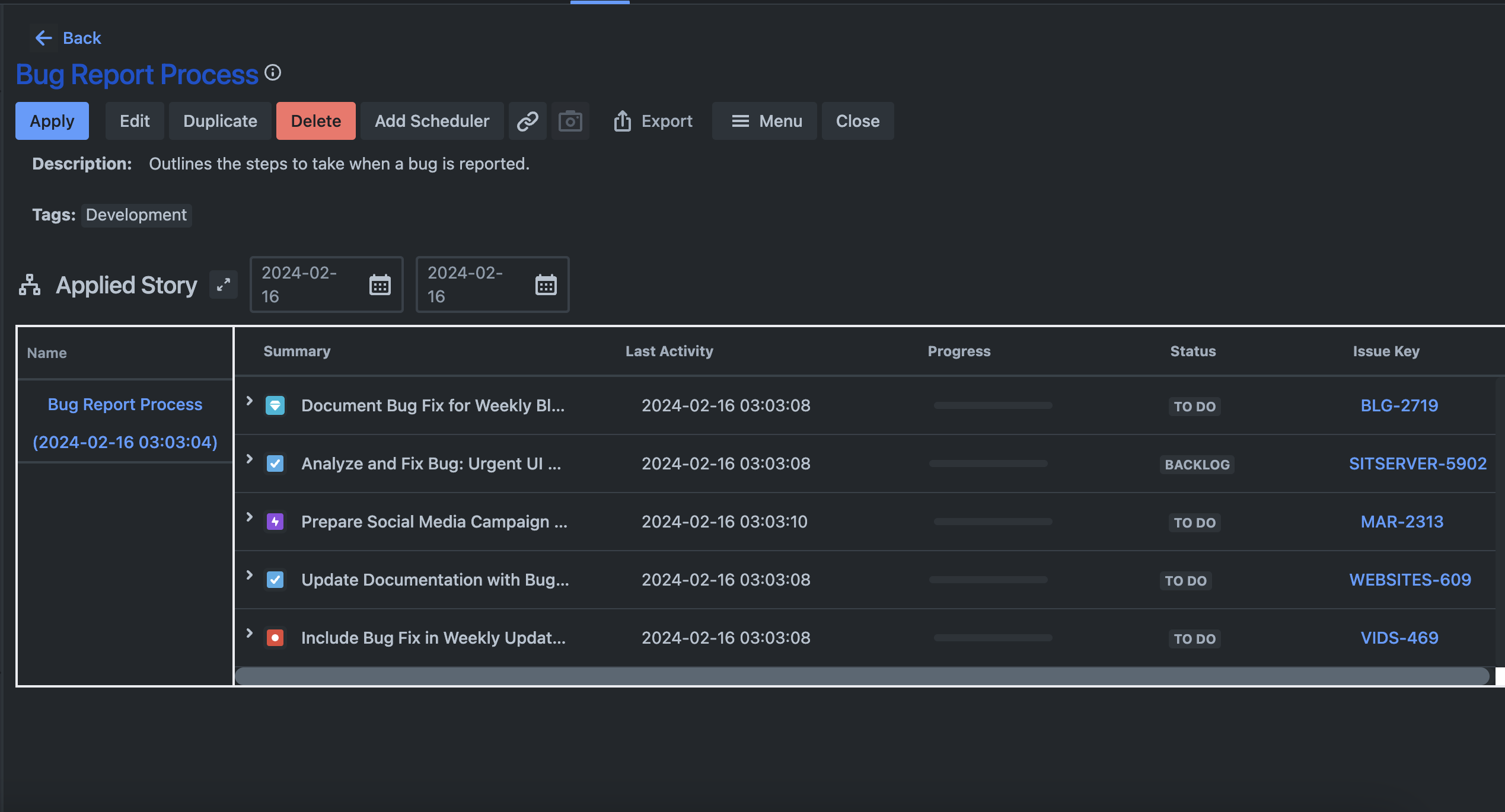Click the purple epic icon on Social Media row
The height and width of the screenshot is (812, 1505).
click(x=275, y=522)
